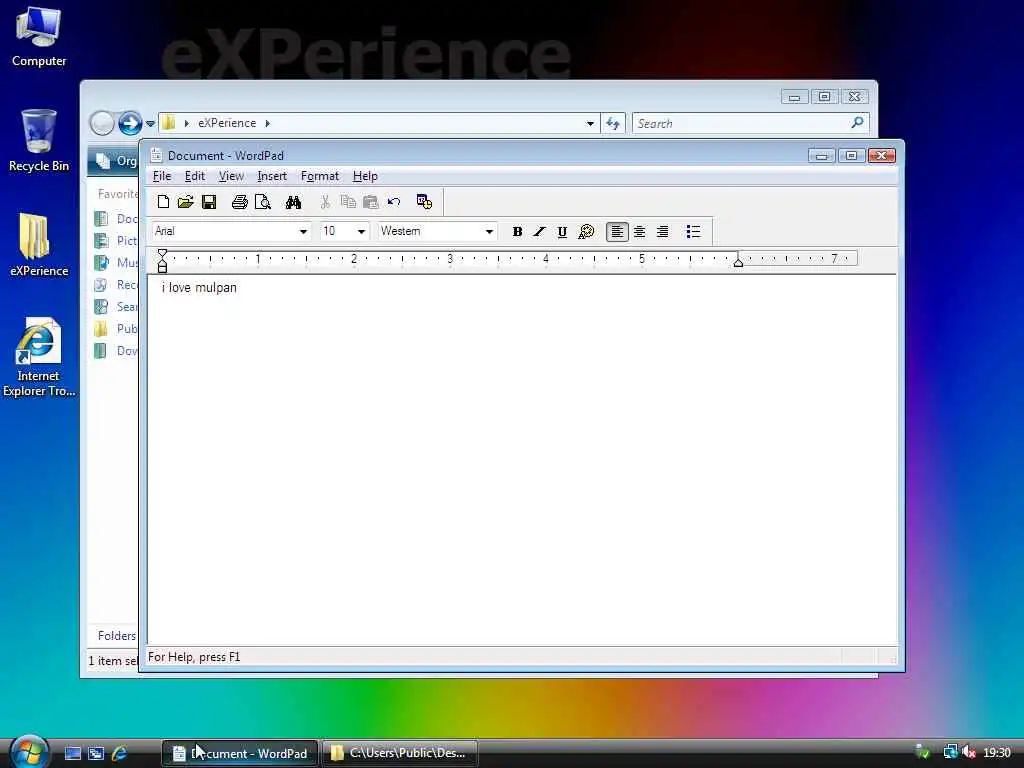Viewport: 1024px width, 768px height.
Task: Refresh the Explorer window address bar
Action: [613, 123]
